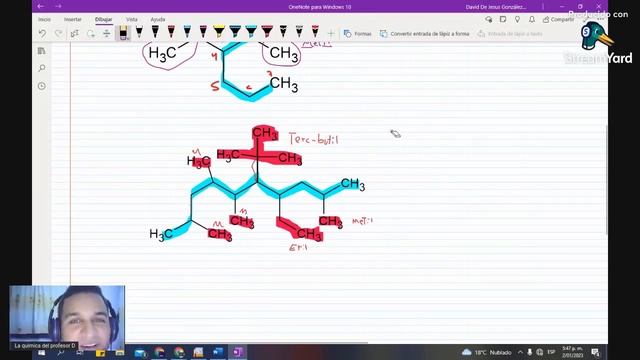The height and width of the screenshot is (360, 640).
Task: Open the Ayuda tab
Action: (158, 19)
